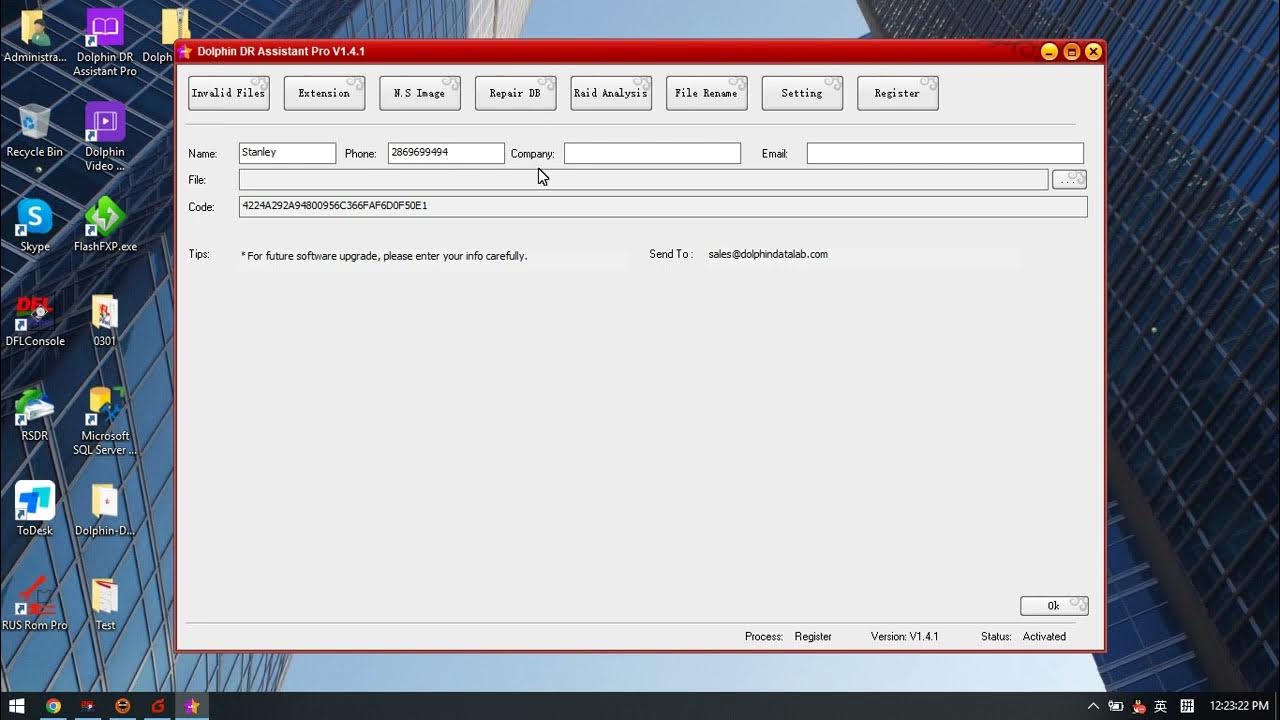Click the sales@dolphindatalab.com address
This screenshot has width=1280, height=720.
point(768,254)
